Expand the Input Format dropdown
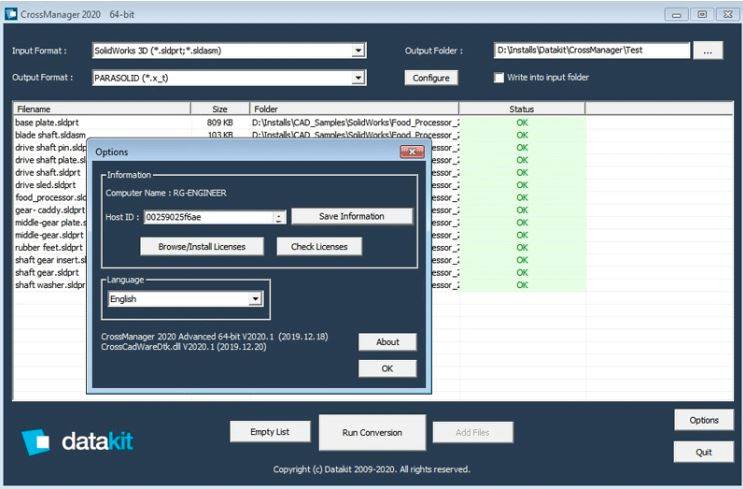 [358, 51]
